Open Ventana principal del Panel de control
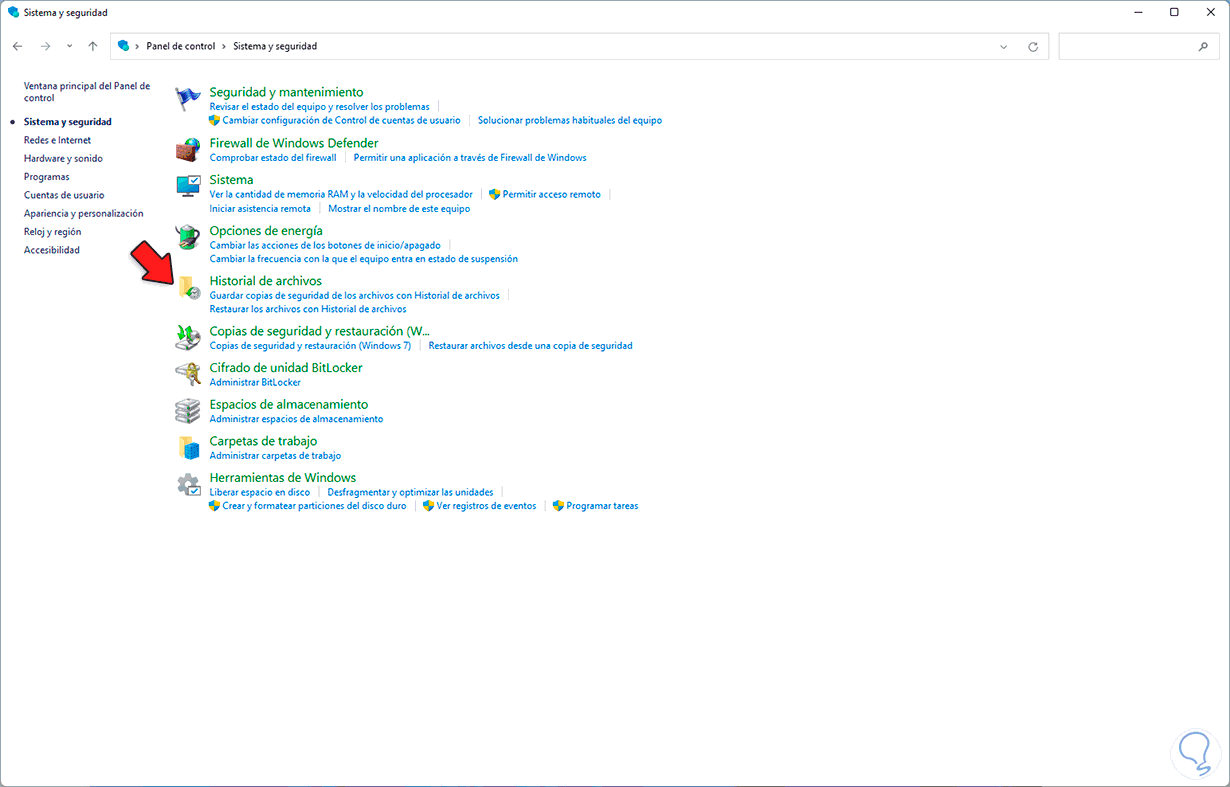This screenshot has width=1230, height=787. pyautogui.click(x=87, y=92)
